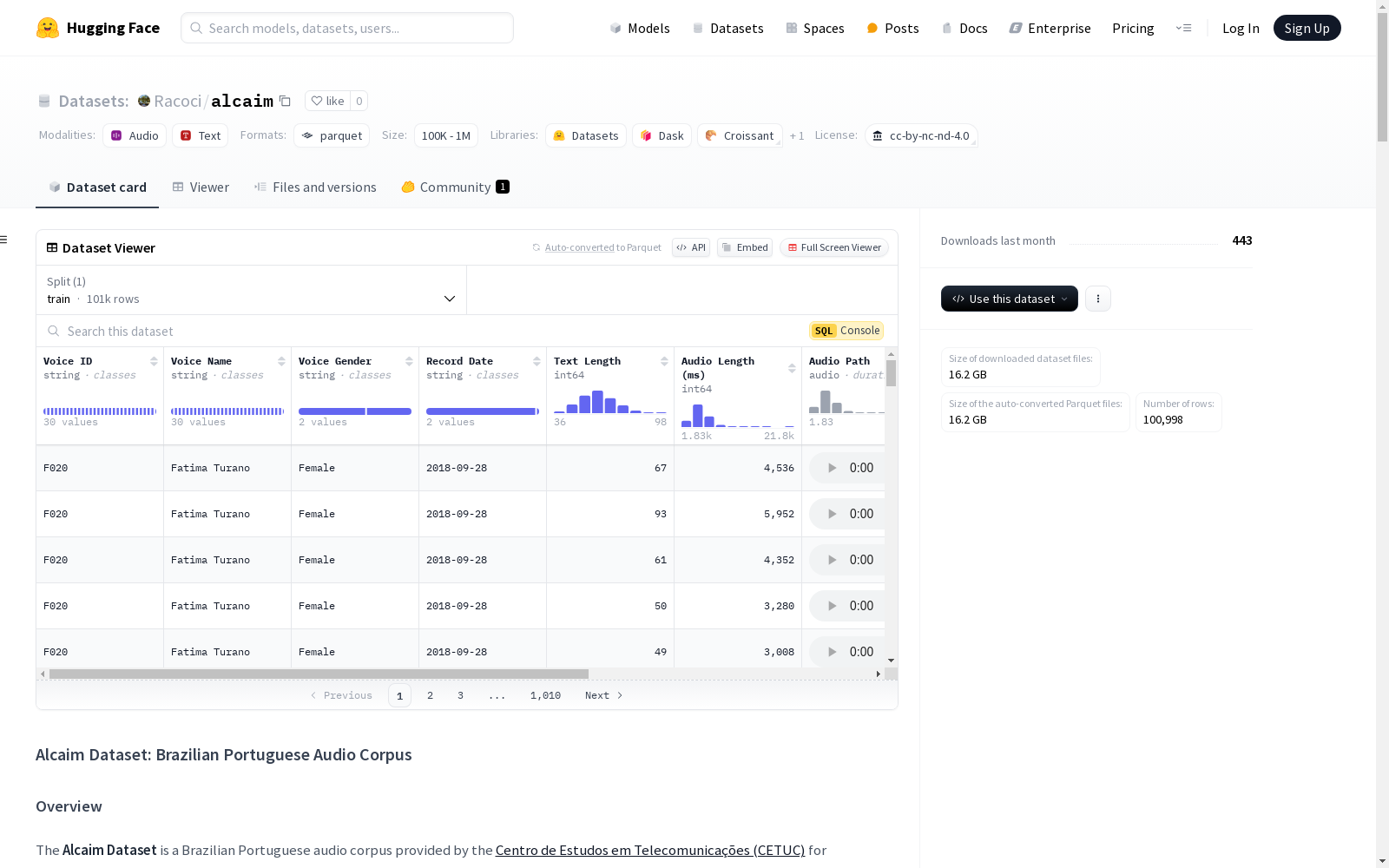Play audio in the row with text length 93
This screenshot has width=1389, height=868.
(832, 514)
